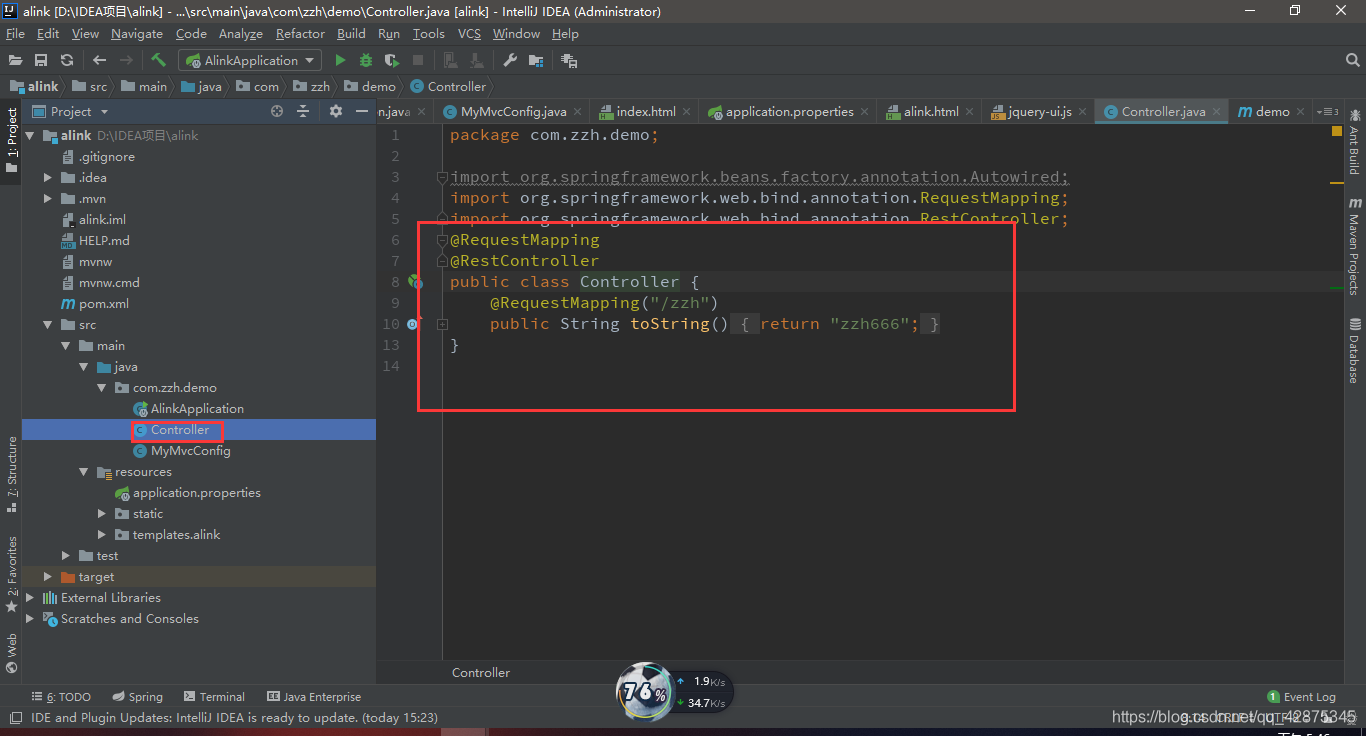Open Search Everywhere magnifier icon
Image resolution: width=1366 pixels, height=736 pixels.
pos(1352,60)
